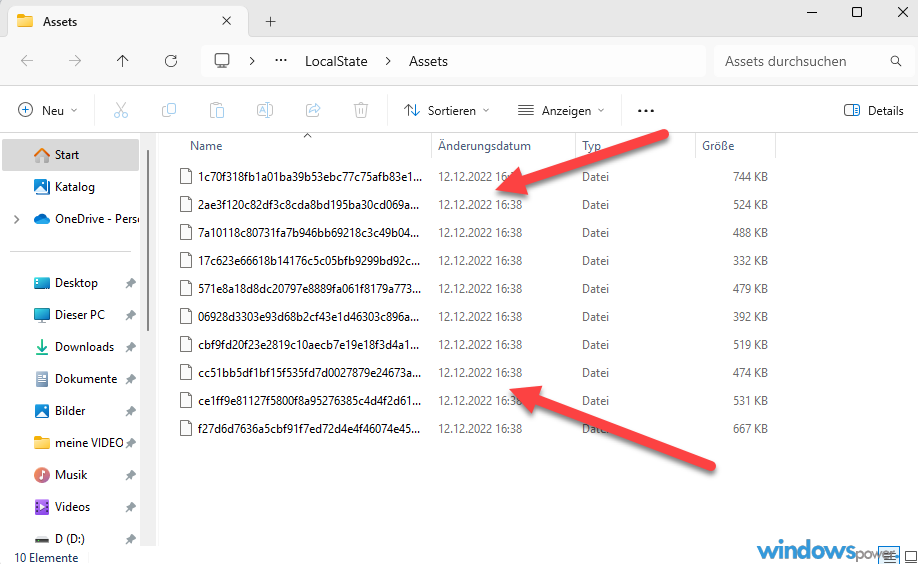Select file starting with cc51bb5df1bf
The image size is (918, 564).
pyautogui.click(x=309, y=373)
